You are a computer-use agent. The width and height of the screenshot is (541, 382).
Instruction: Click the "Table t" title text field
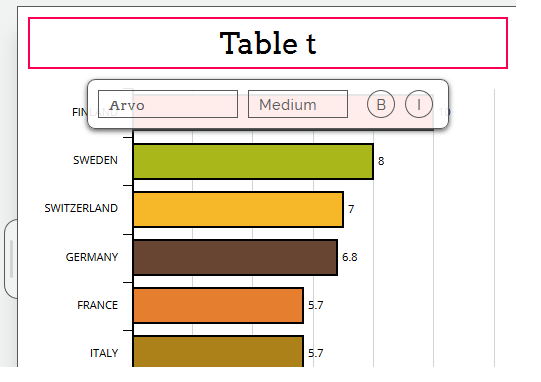point(268,43)
